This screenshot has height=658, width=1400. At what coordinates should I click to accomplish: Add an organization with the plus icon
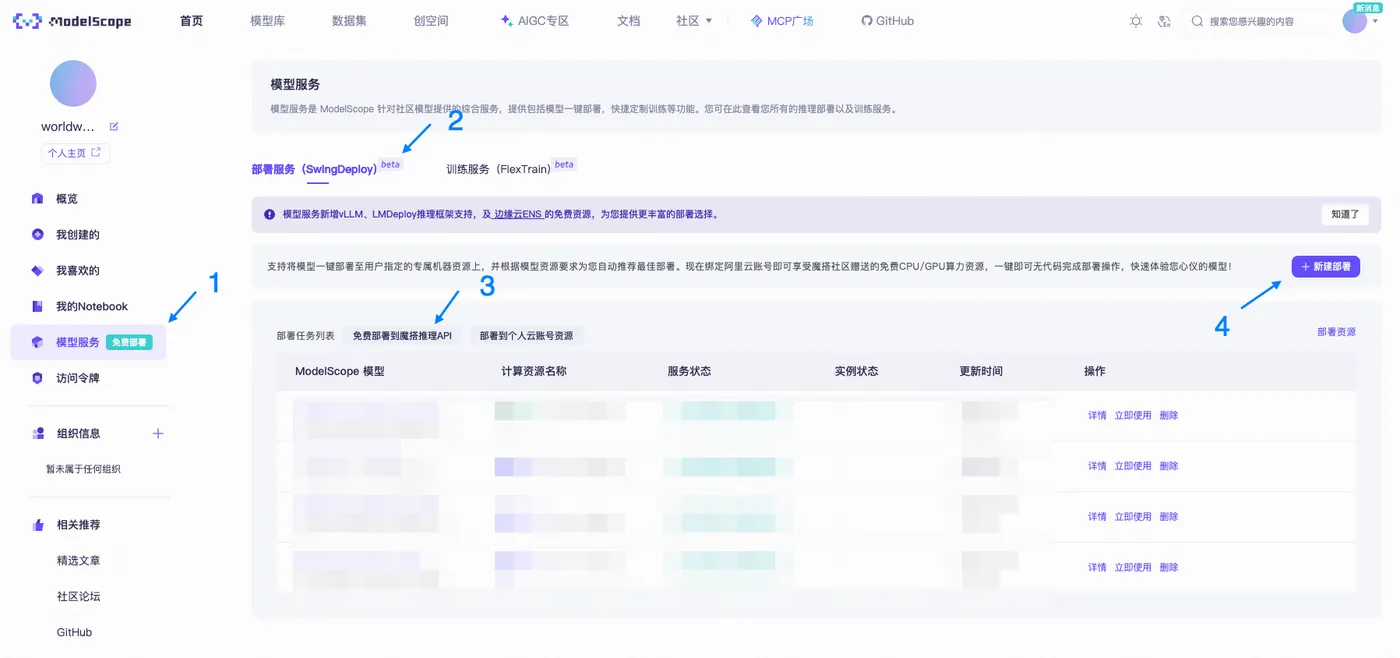click(158, 434)
